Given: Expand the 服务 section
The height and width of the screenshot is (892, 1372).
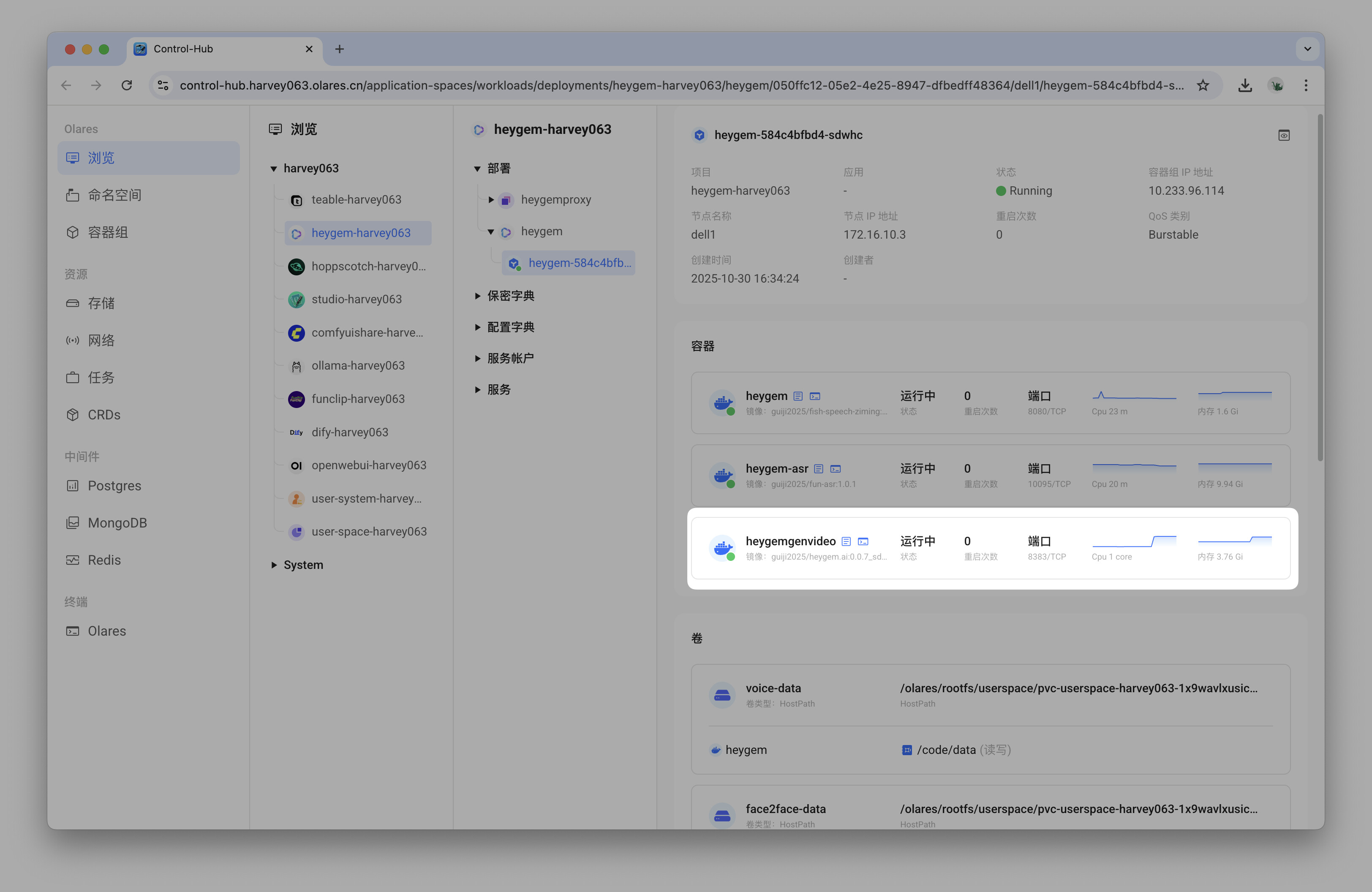Looking at the screenshot, I should click(477, 389).
